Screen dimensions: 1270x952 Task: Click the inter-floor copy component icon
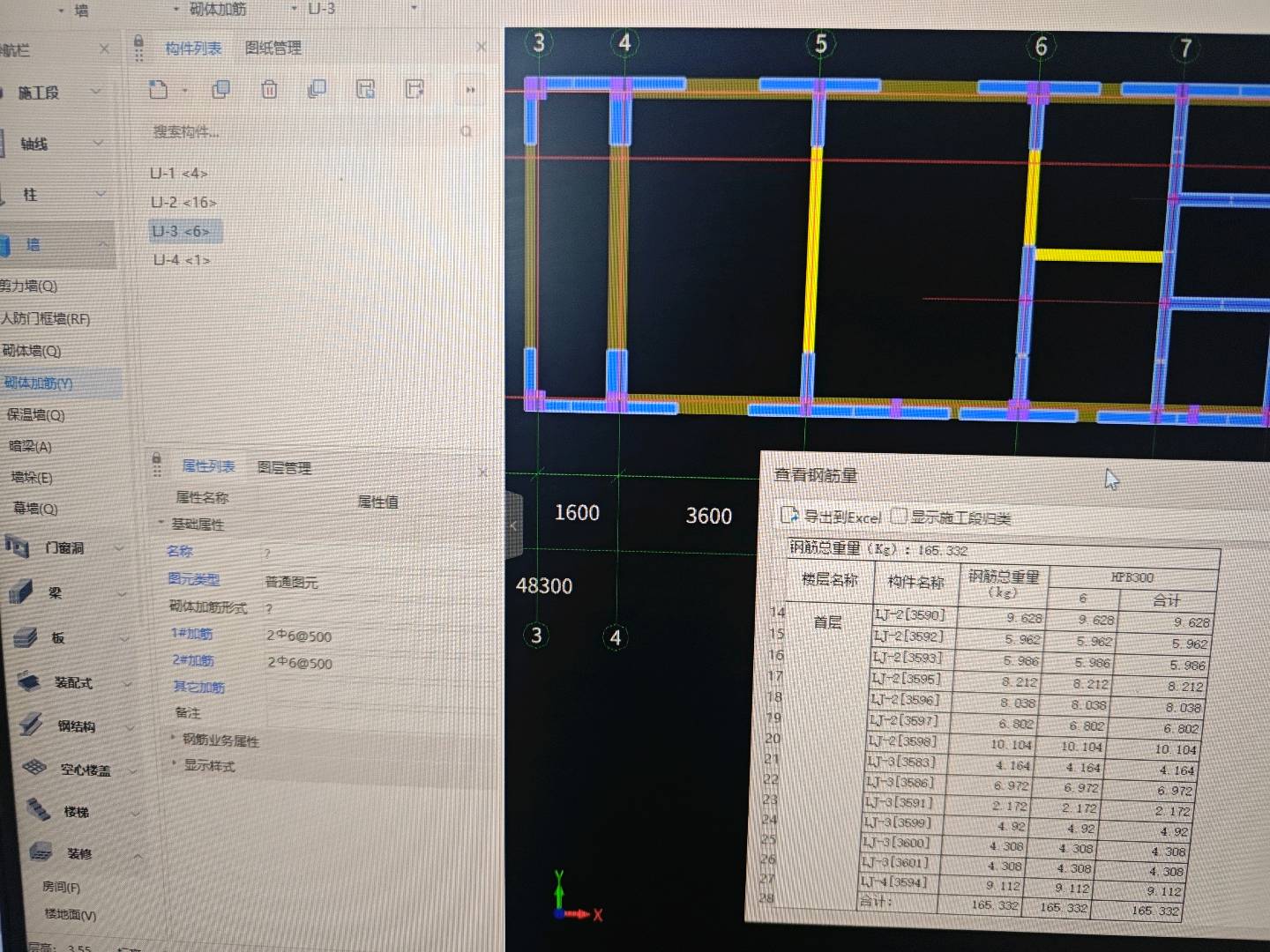317,89
